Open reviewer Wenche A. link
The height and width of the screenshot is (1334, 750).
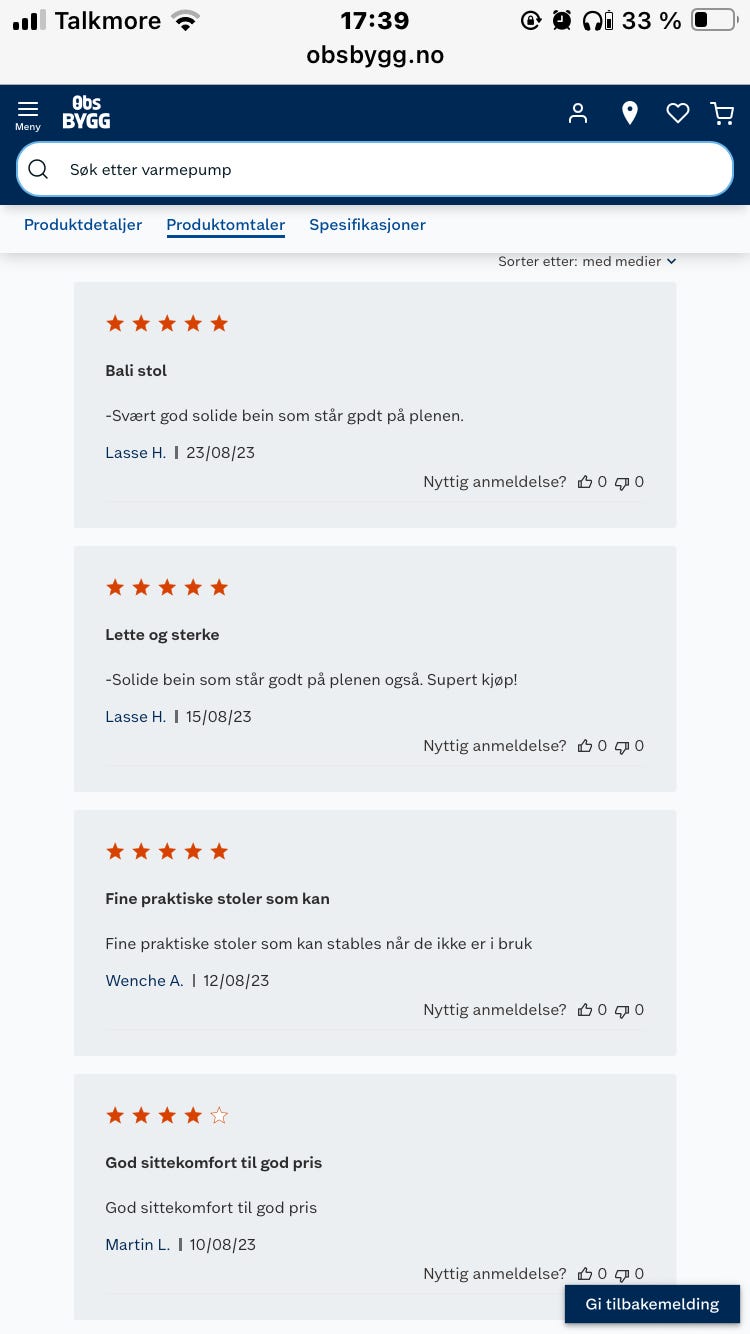coord(144,981)
